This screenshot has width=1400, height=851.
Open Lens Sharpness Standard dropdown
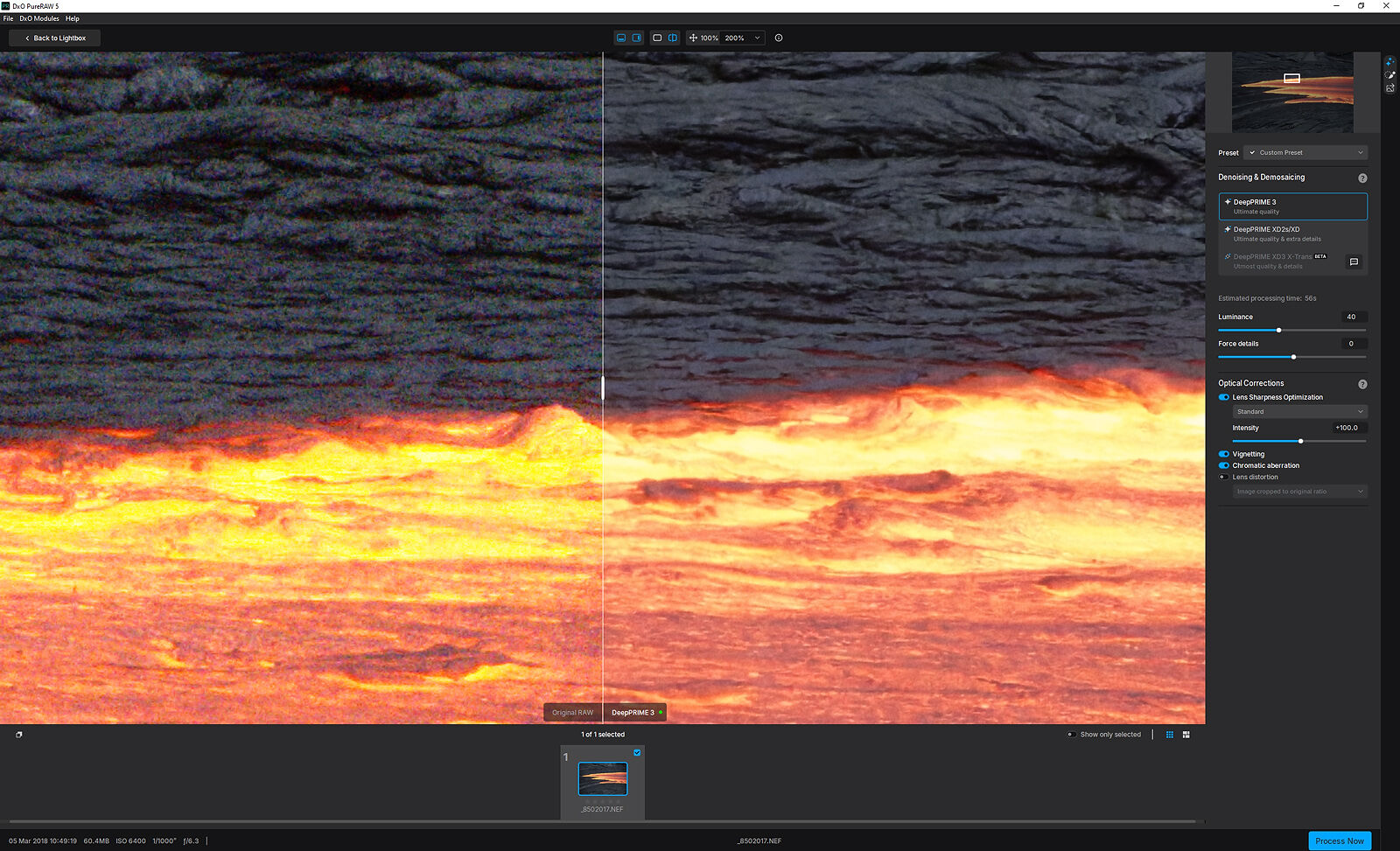(1299, 411)
